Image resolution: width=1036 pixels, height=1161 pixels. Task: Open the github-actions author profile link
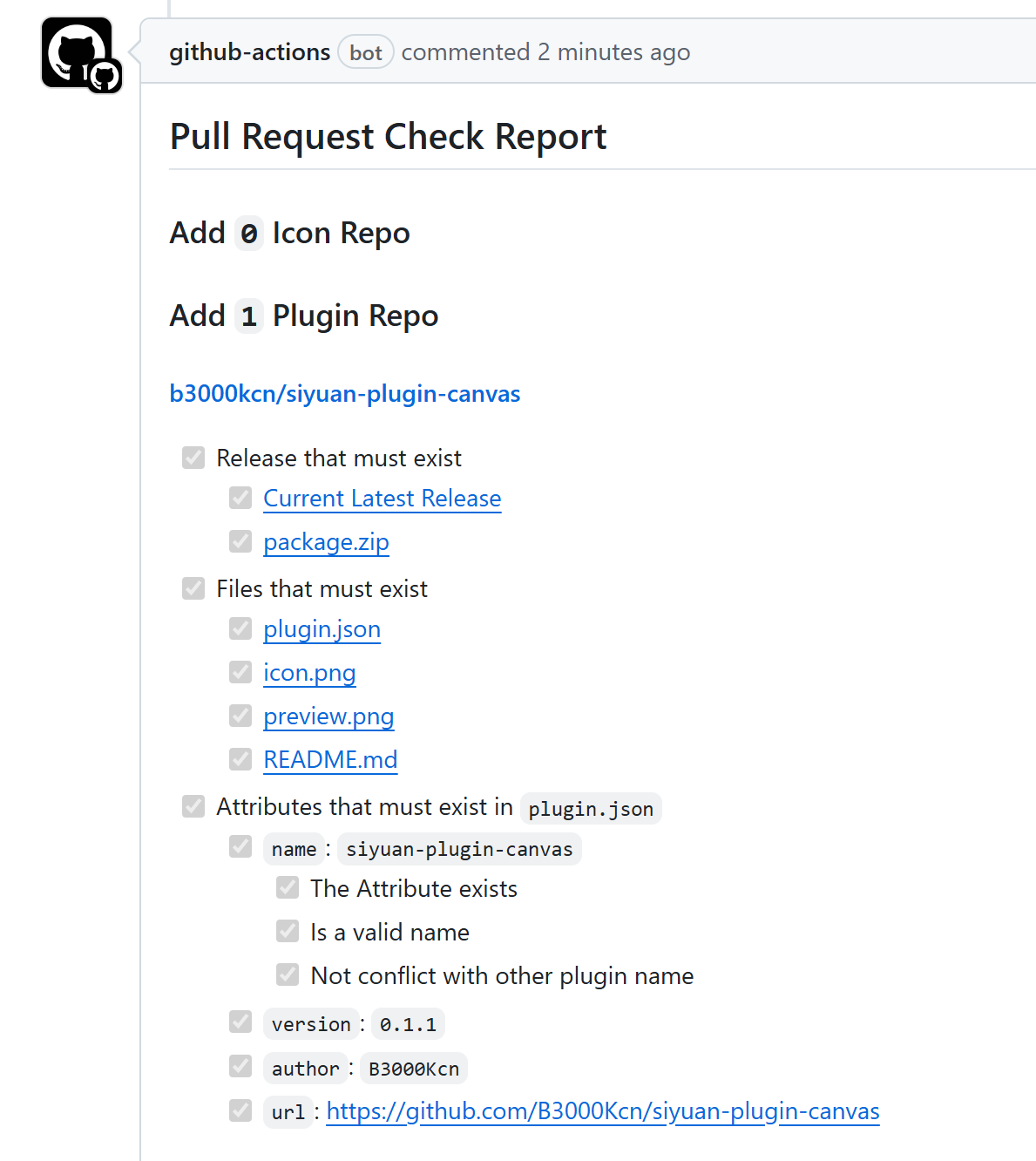point(249,52)
